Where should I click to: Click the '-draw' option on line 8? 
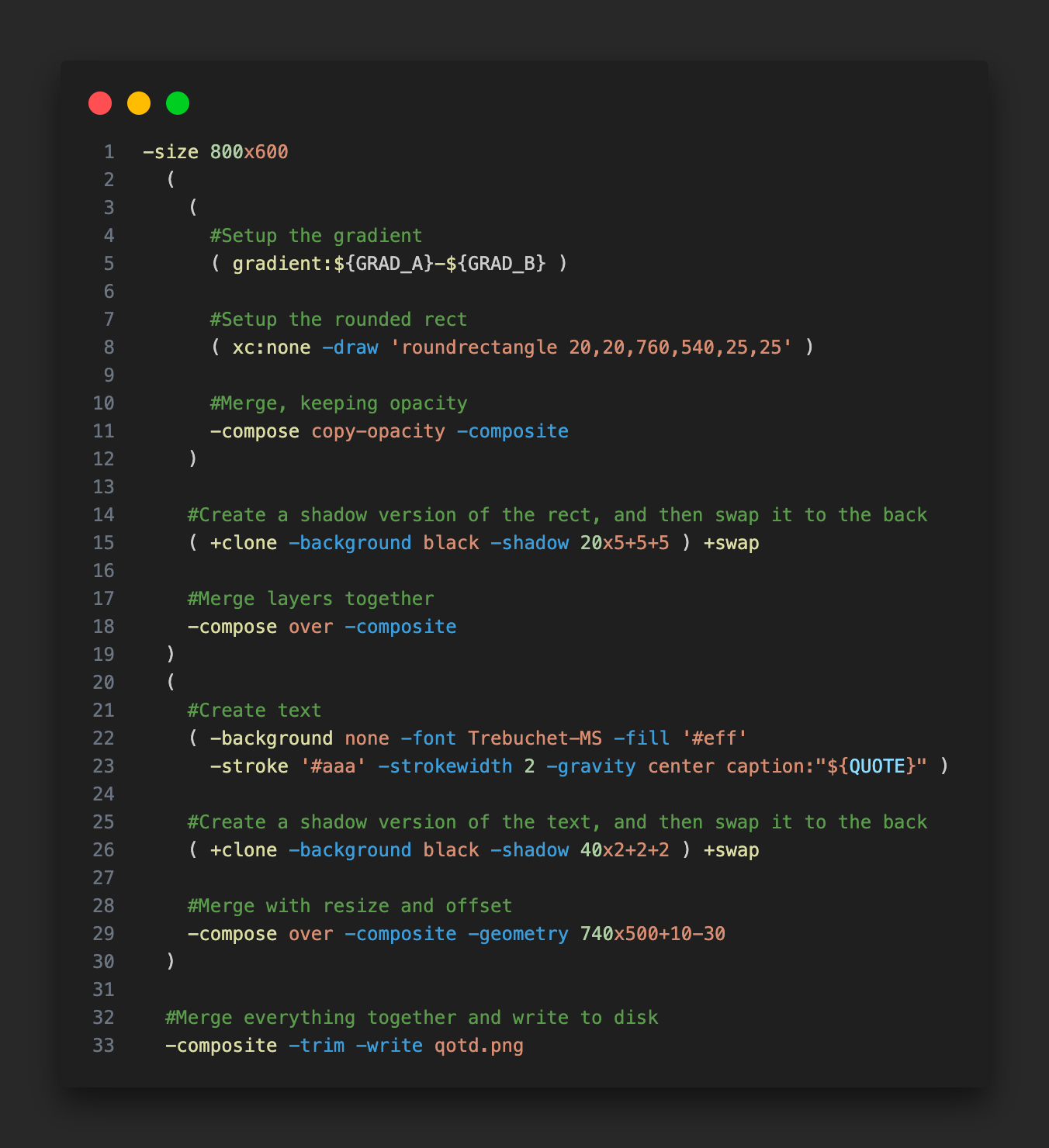click(350, 348)
